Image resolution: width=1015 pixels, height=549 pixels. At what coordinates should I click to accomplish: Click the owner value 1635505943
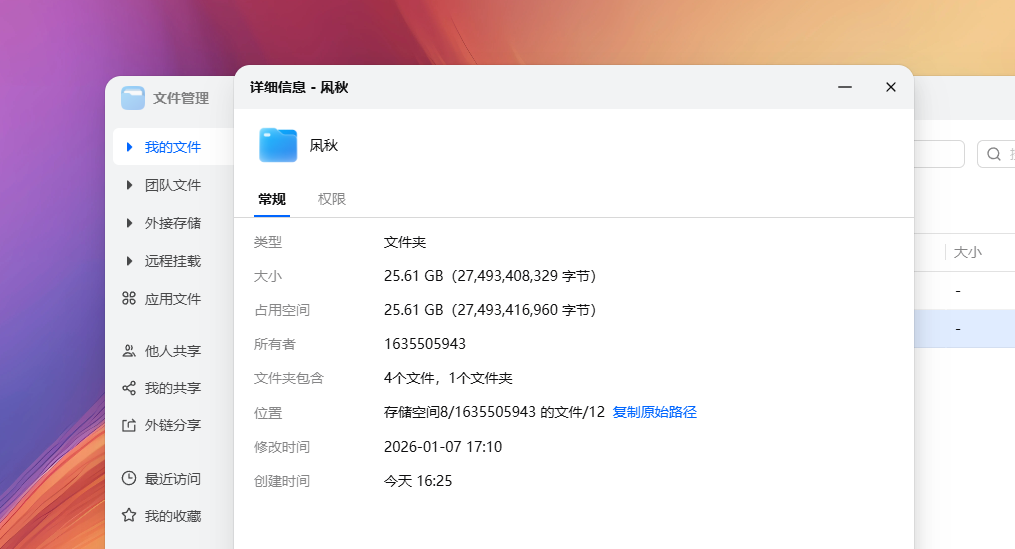coord(425,344)
